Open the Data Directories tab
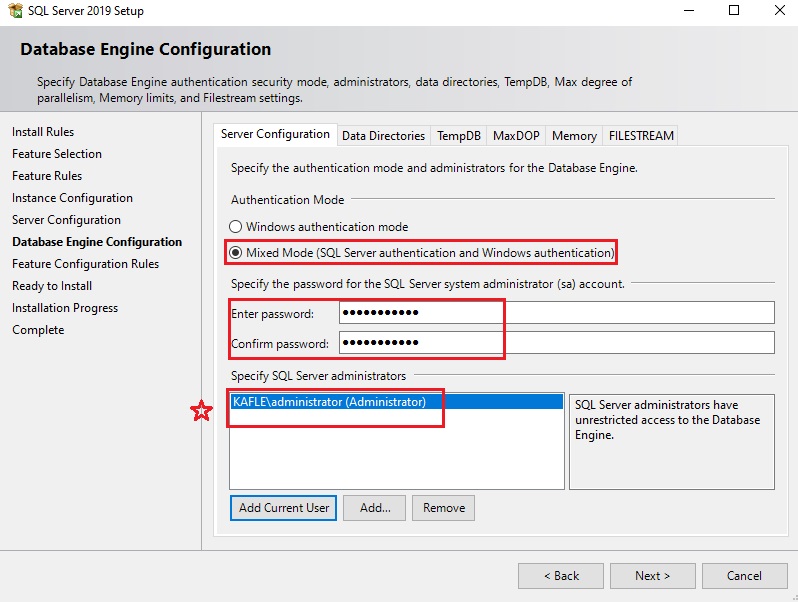This screenshot has width=798, height=602. [383, 136]
